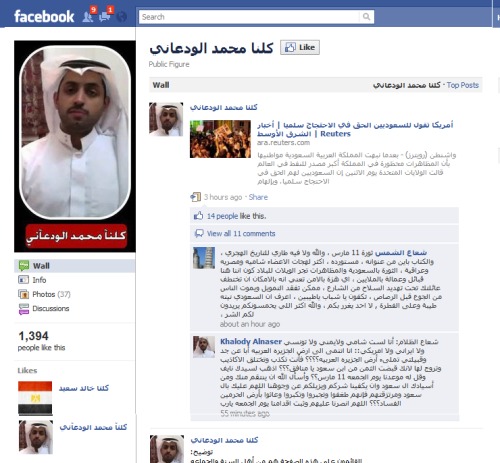This screenshot has height=463, width=500.
Task: Open Egyptian flag liked page thumbnail
Action: click(x=35, y=398)
